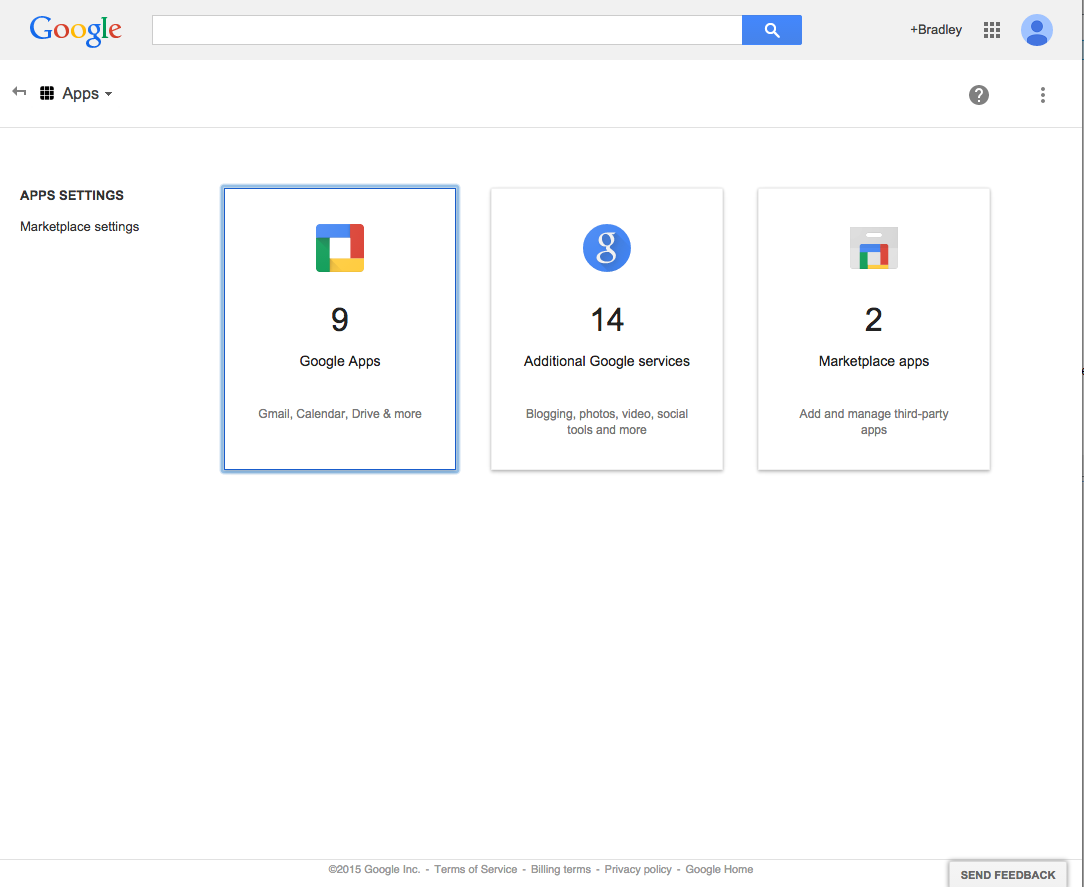Click the Additional Google services title
This screenshot has height=887, width=1084.
click(606, 361)
